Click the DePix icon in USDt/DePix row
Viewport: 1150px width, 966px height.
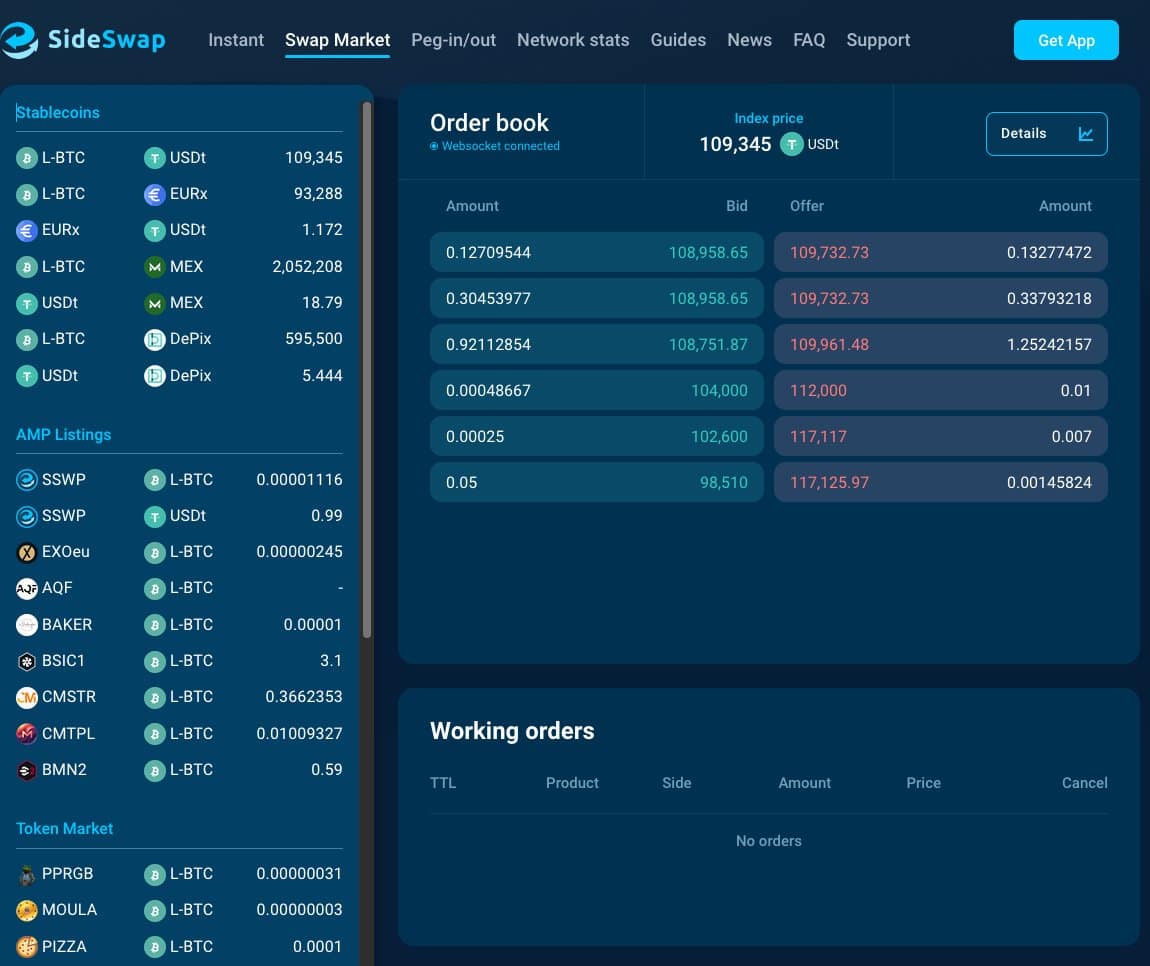154,376
